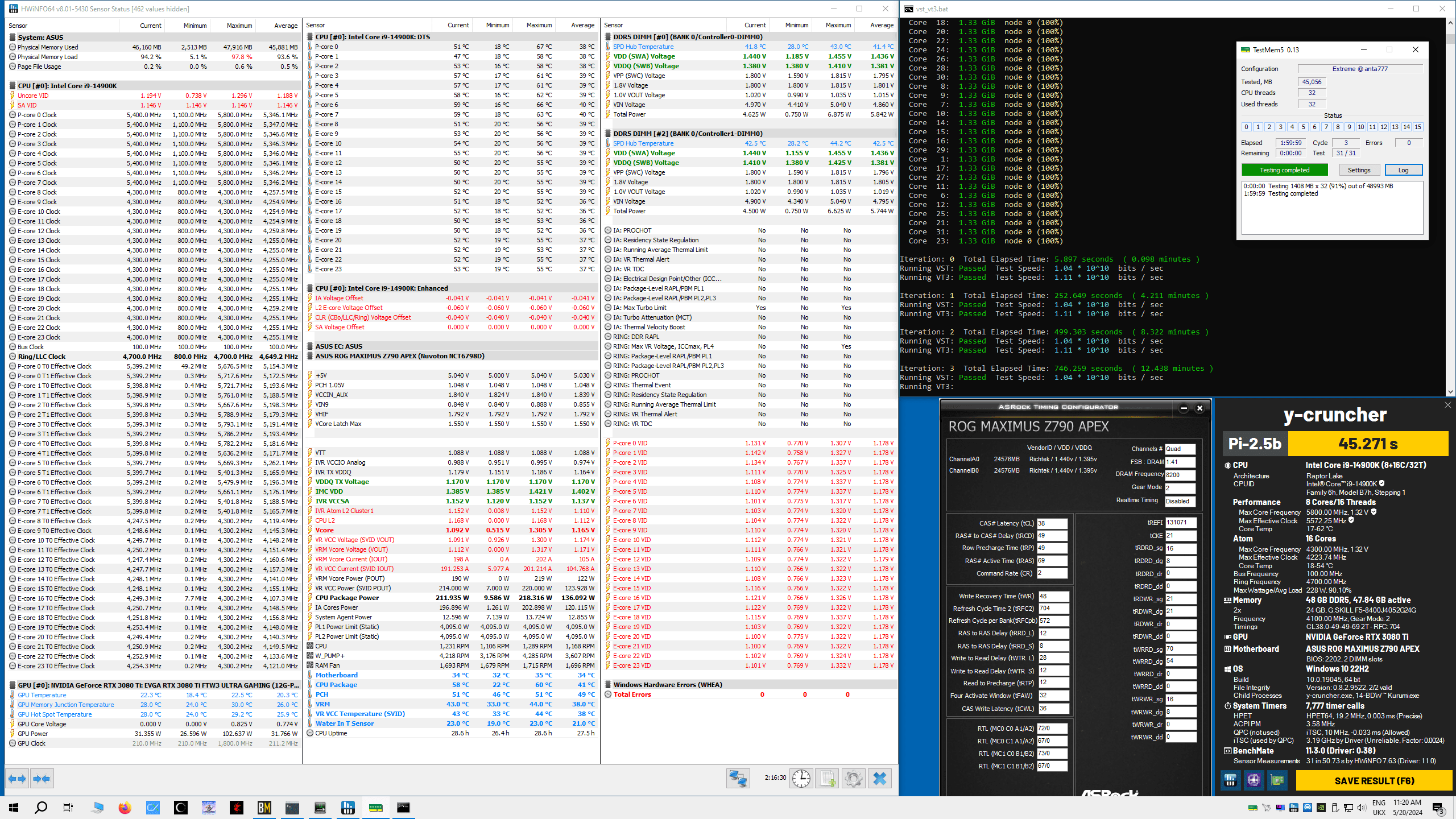Click HWiNFO blue X close-sensors icon
Image resolution: width=1456 pixels, height=819 pixels.
[x=879, y=778]
